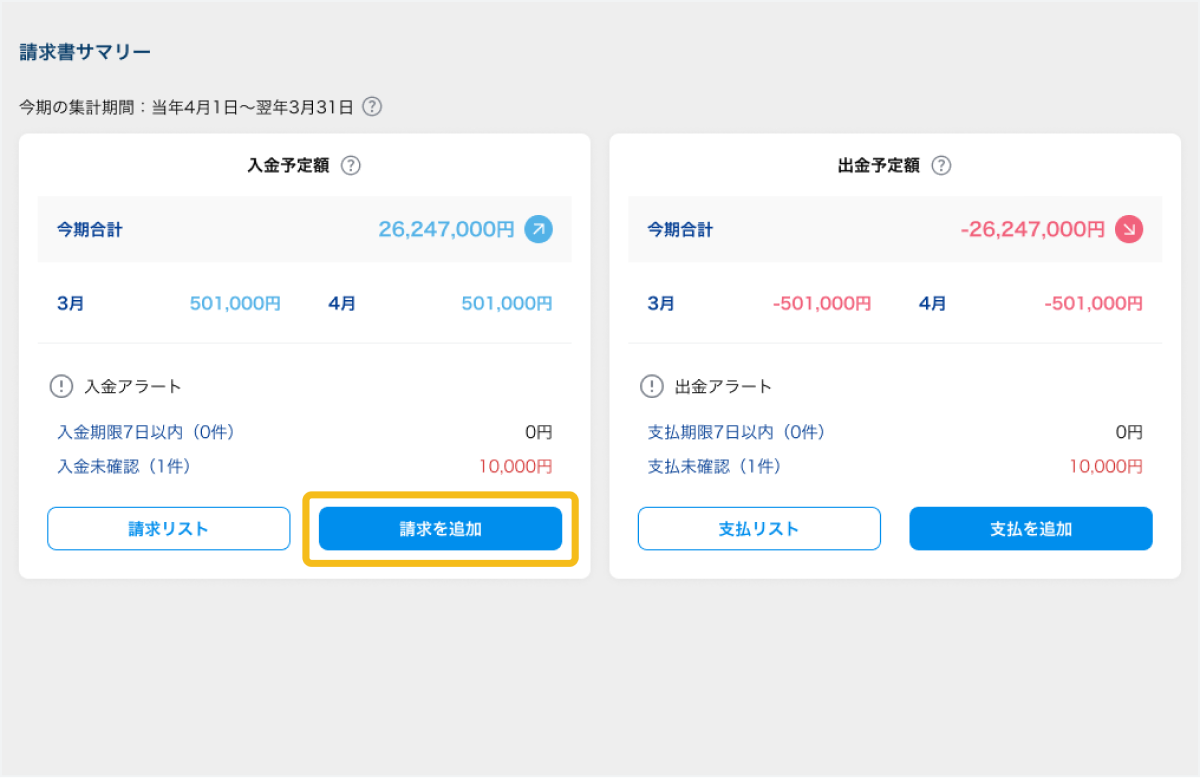Open 入金未確認（1件） link
1200x778 pixels.
[x=124, y=466]
